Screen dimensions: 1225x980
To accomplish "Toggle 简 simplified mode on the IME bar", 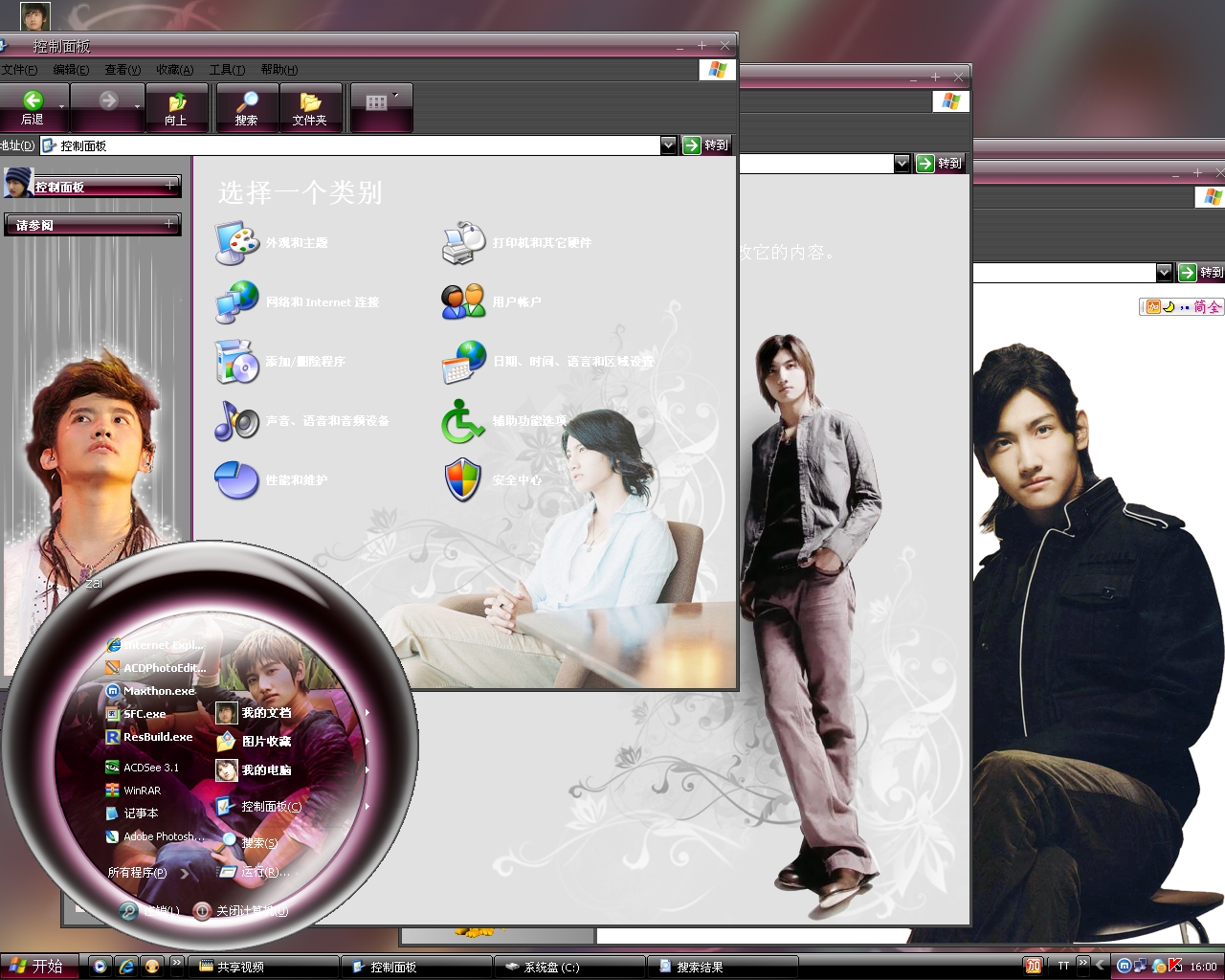I will tap(1200, 307).
